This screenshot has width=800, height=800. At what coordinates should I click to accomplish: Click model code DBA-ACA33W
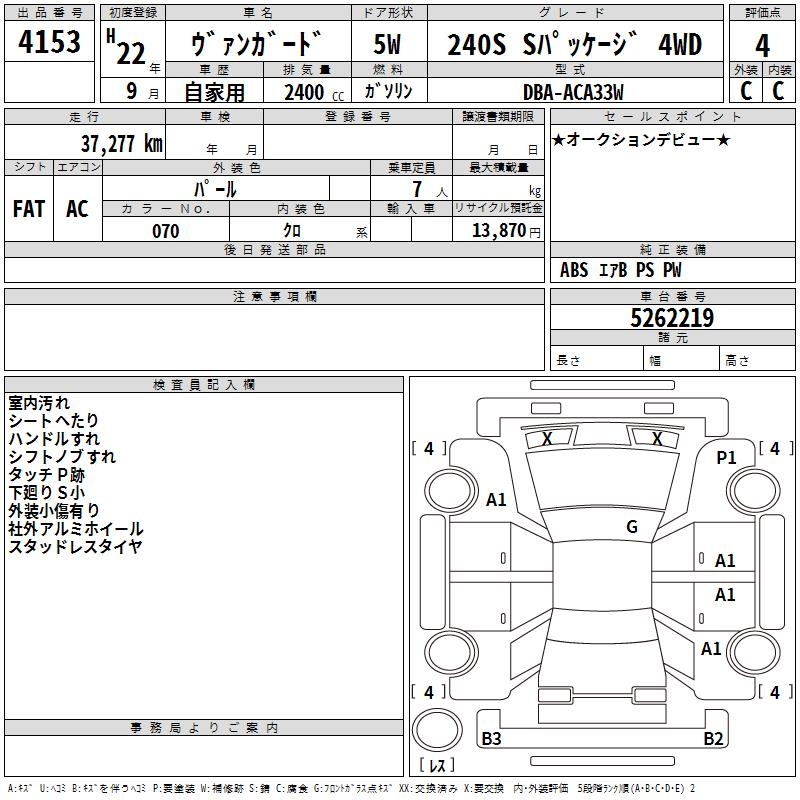[x=573, y=92]
